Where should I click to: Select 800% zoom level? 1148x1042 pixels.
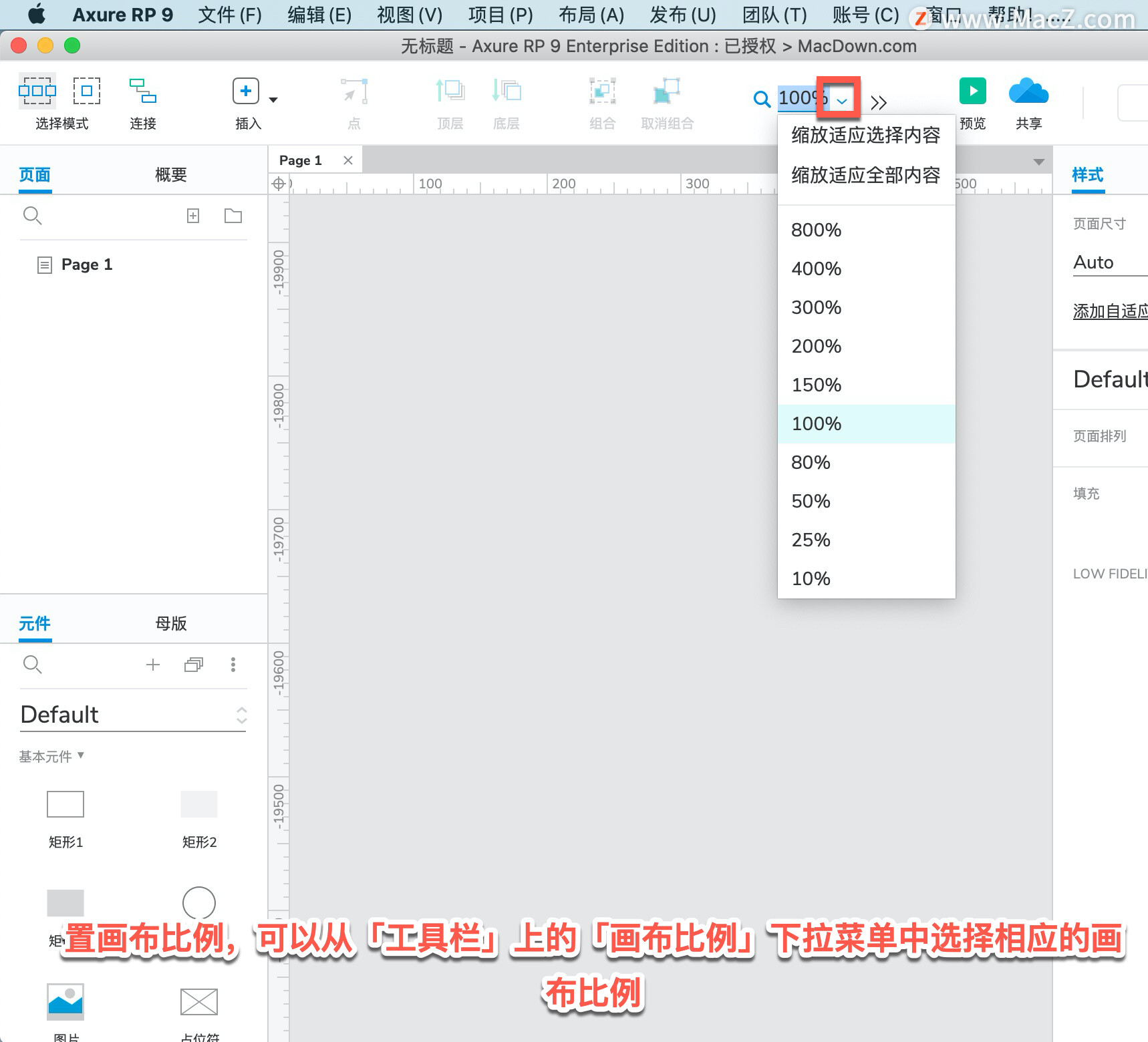(x=866, y=230)
